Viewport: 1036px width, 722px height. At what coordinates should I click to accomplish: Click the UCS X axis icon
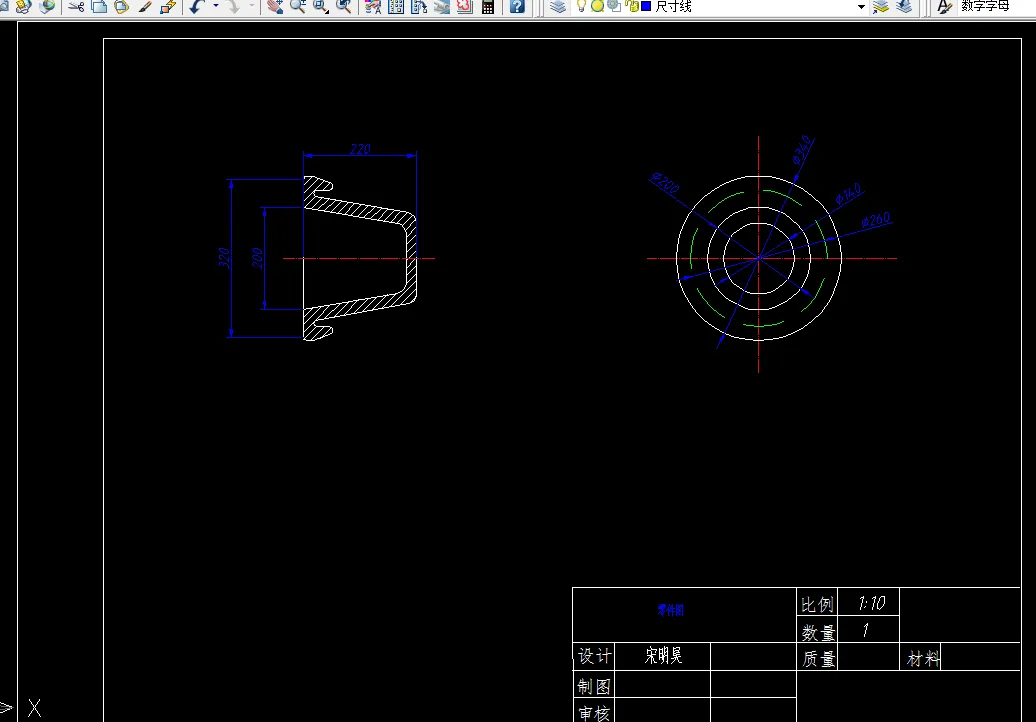[x=34, y=709]
